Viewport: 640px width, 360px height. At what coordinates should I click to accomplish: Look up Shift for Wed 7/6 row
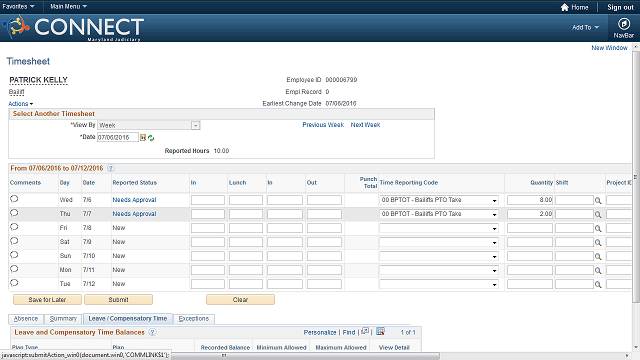598,200
